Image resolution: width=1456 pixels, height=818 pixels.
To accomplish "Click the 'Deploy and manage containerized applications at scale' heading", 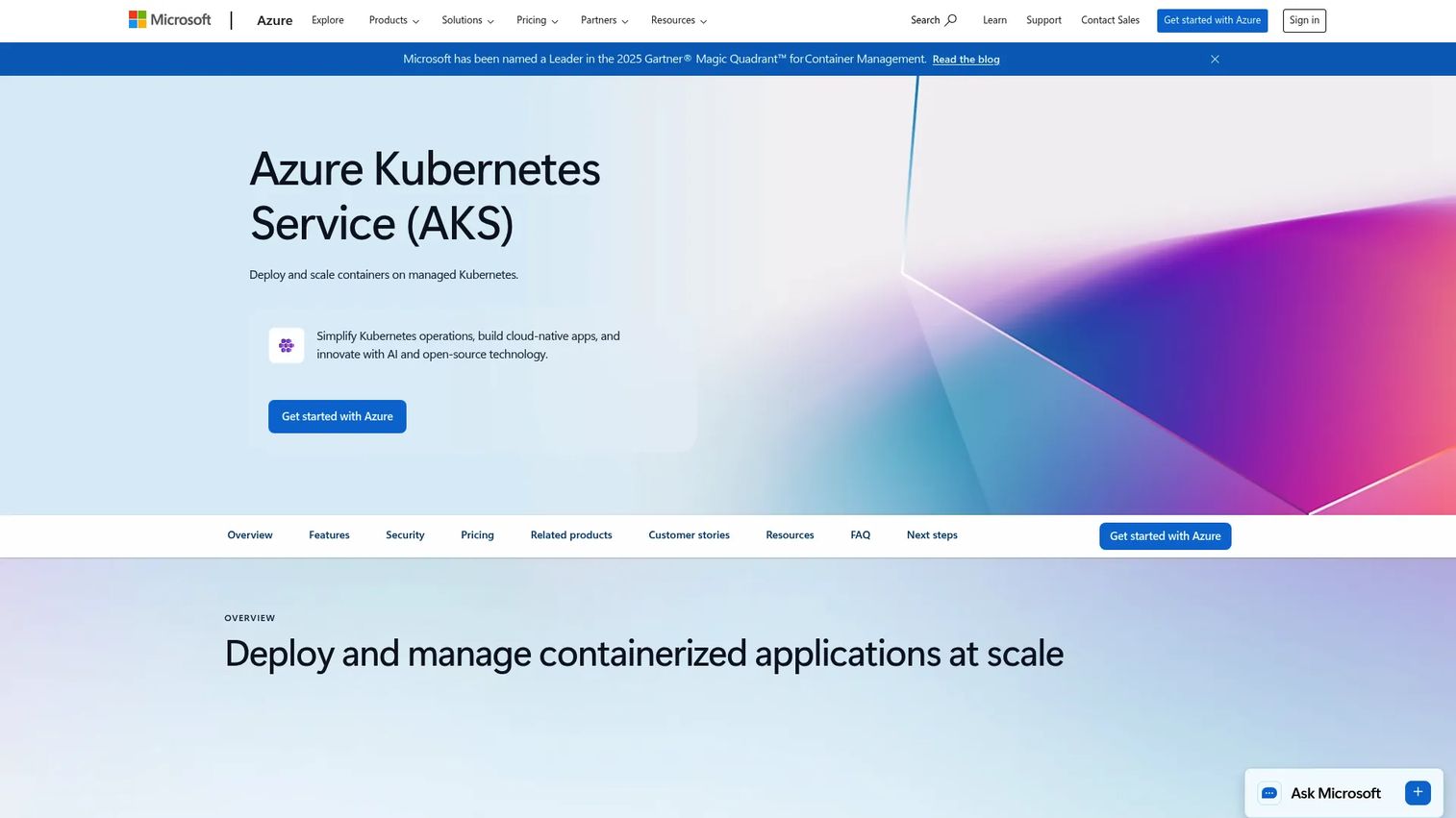I will 643,654.
